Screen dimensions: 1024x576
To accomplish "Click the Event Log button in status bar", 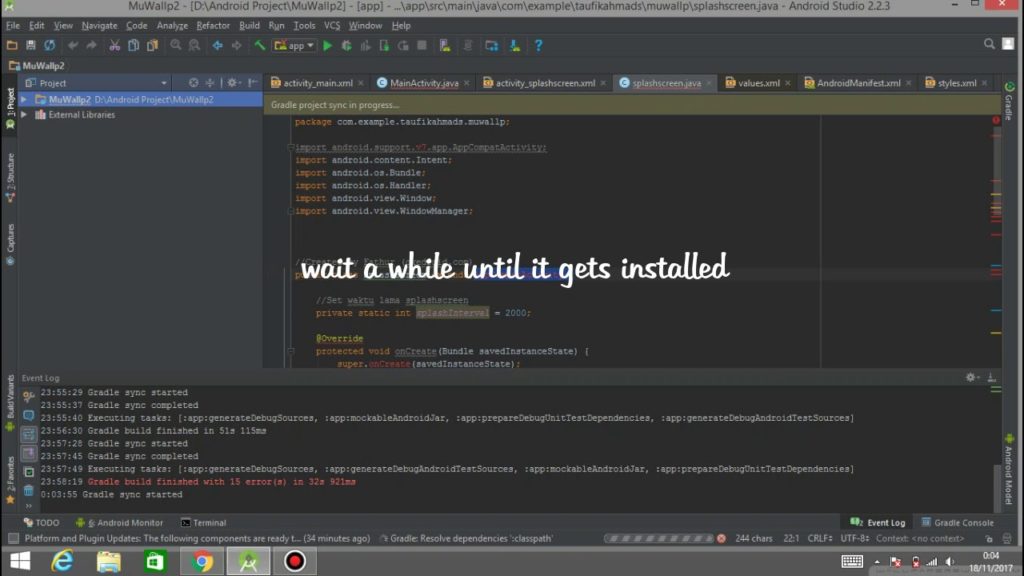I will 878,522.
